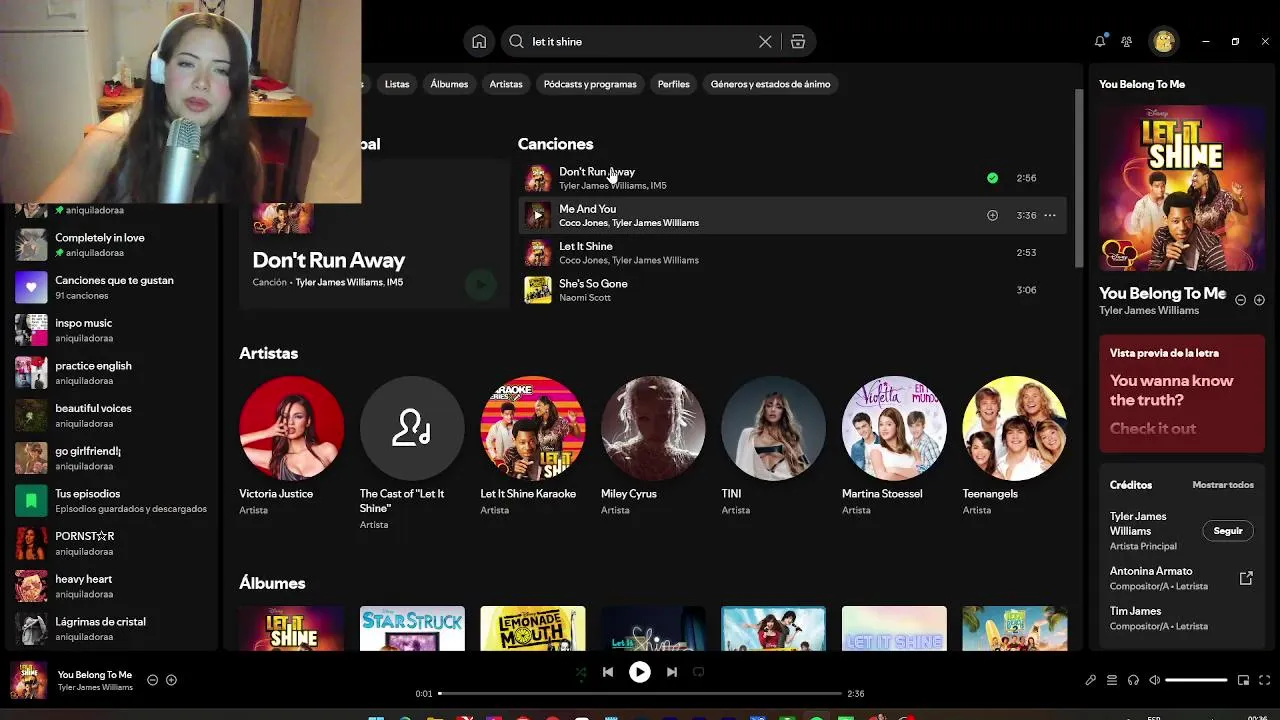
Task: Mute with the volume speaker icon
Action: click(x=1154, y=680)
